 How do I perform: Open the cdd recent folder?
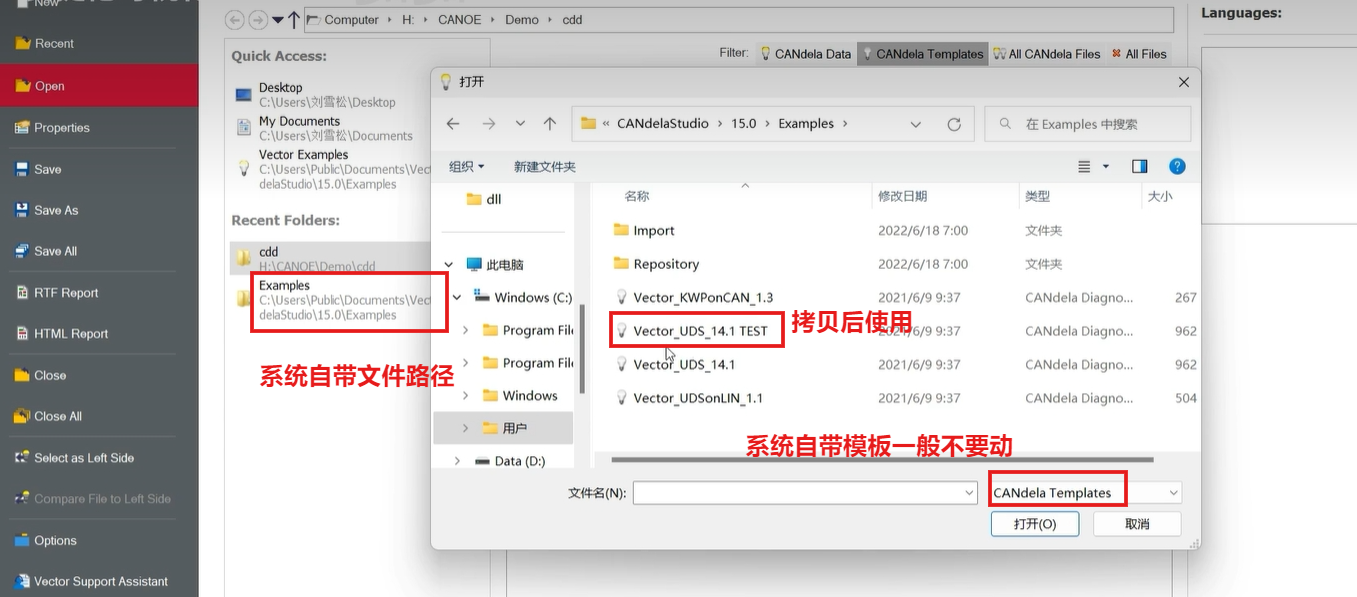point(330,259)
